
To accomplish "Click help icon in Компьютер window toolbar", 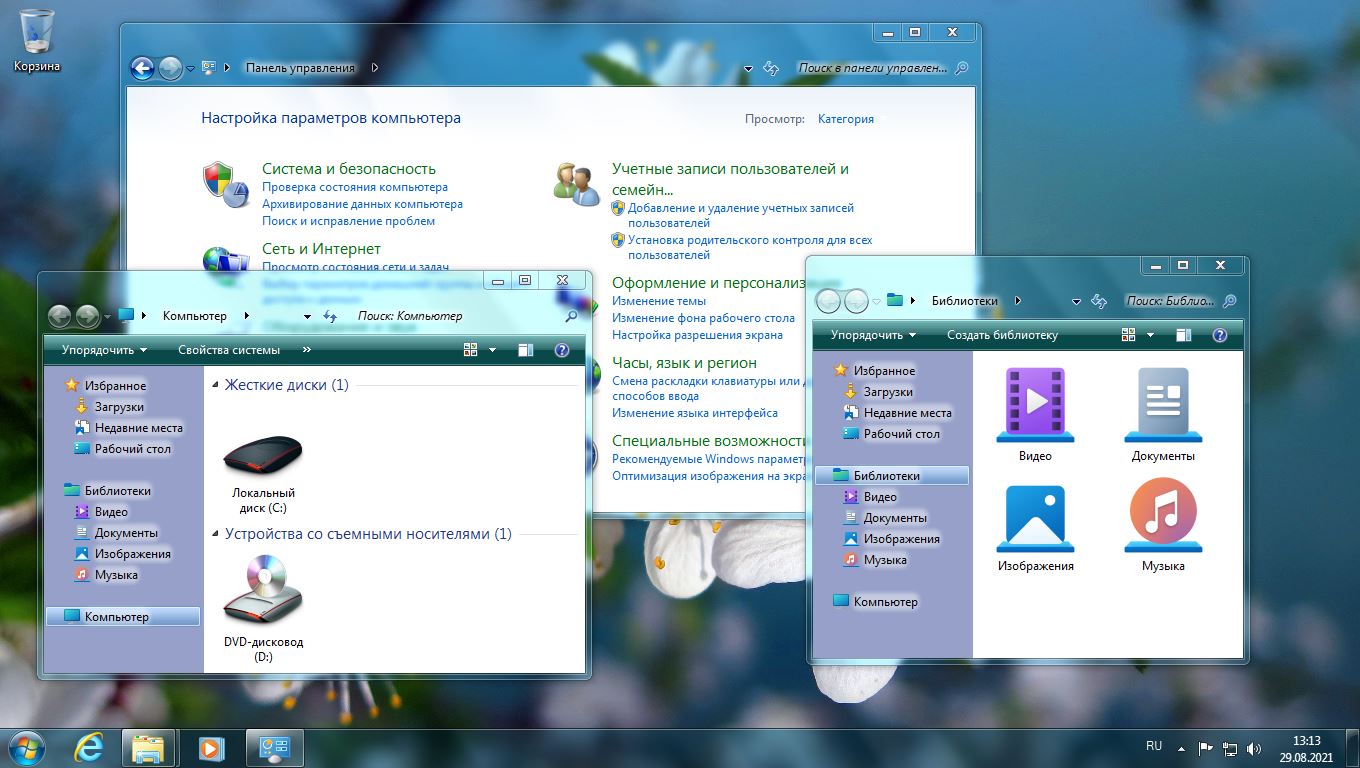I will coord(562,350).
